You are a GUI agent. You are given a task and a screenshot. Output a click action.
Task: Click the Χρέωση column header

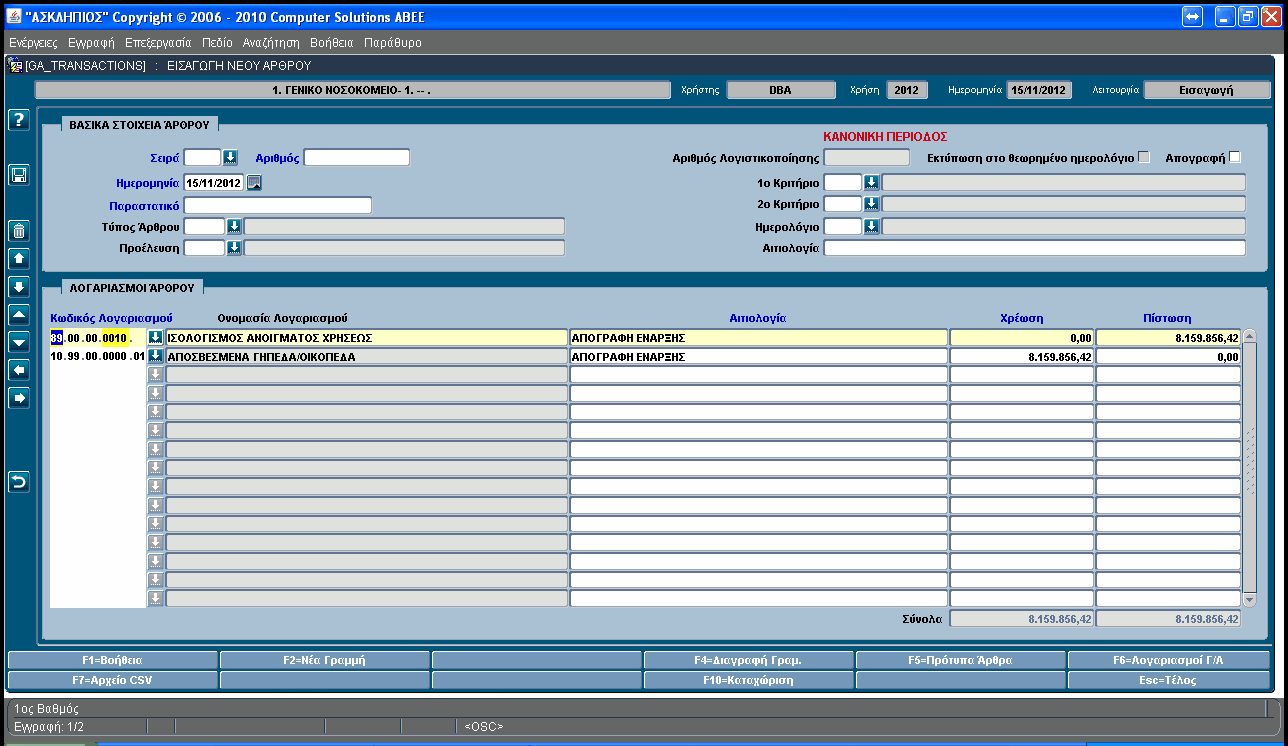coord(1022,318)
